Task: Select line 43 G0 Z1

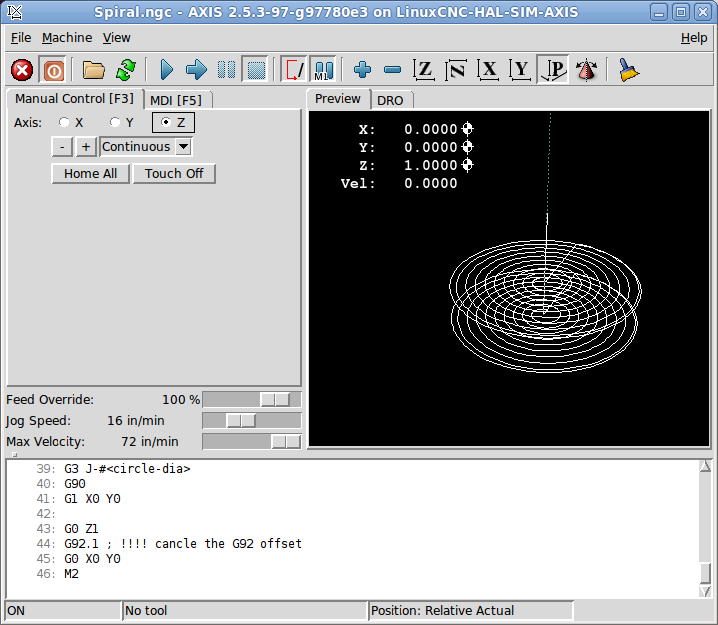Action: pyautogui.click(x=82, y=529)
